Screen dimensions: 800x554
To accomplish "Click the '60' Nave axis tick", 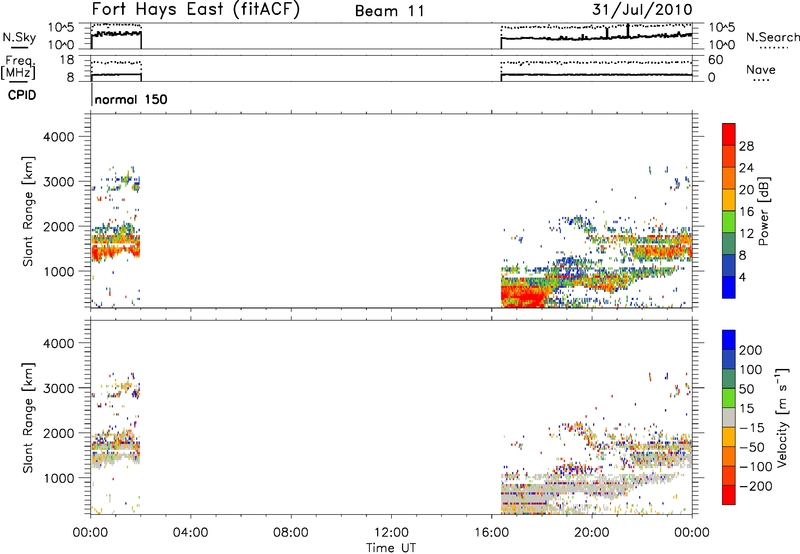I will (715, 60).
